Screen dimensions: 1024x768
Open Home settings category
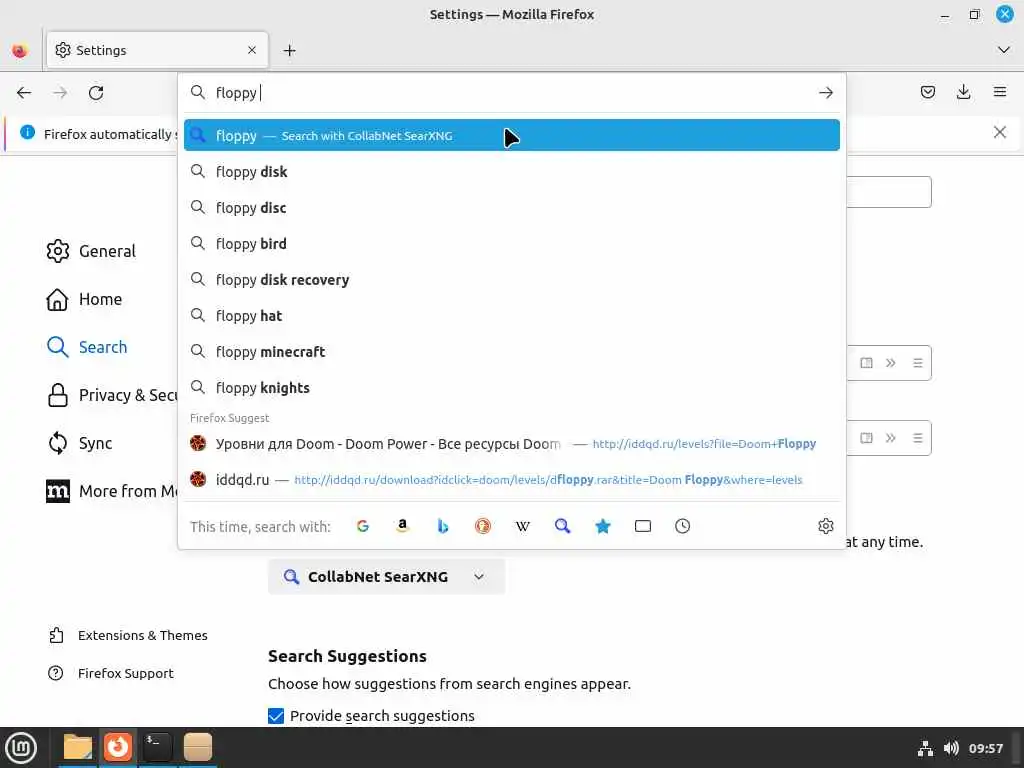coord(84,299)
